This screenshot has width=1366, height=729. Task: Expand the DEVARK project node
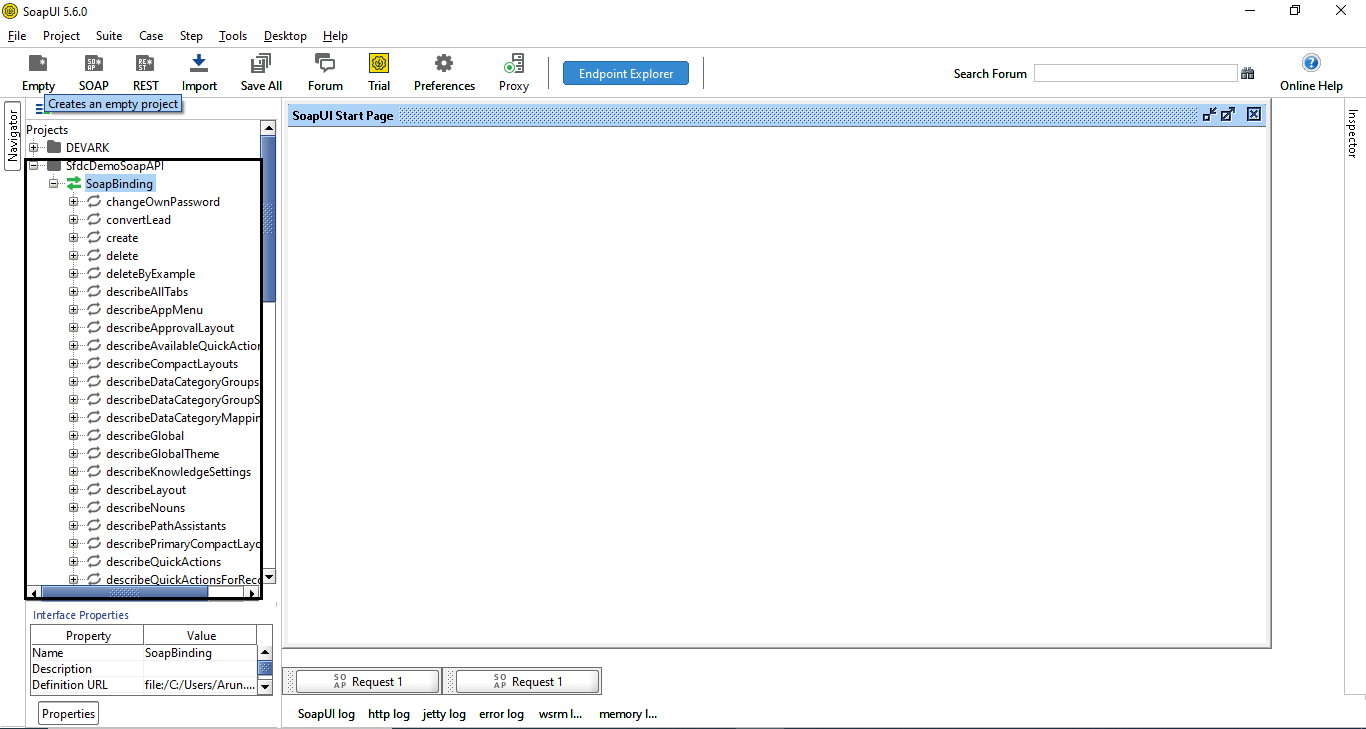coord(34,148)
